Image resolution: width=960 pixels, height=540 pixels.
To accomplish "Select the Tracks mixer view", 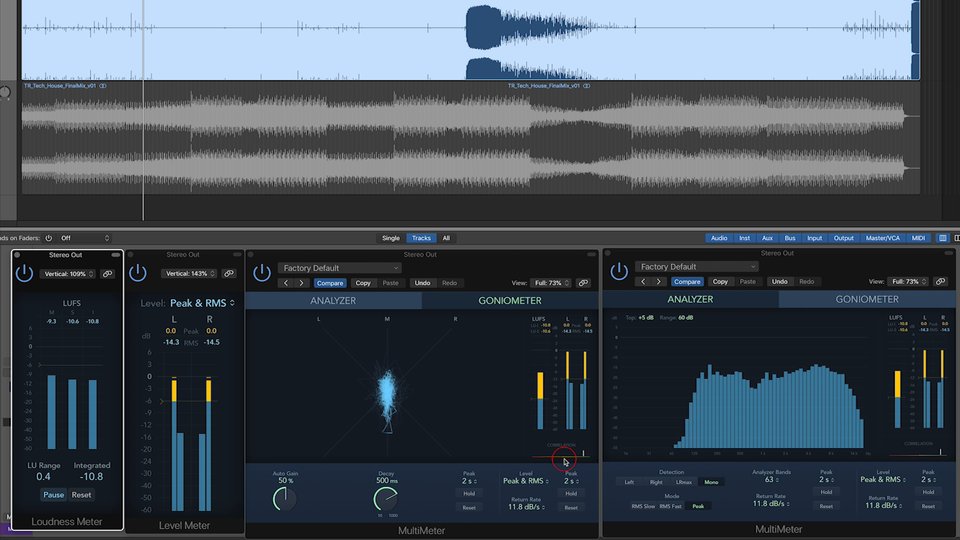I will click(x=421, y=238).
